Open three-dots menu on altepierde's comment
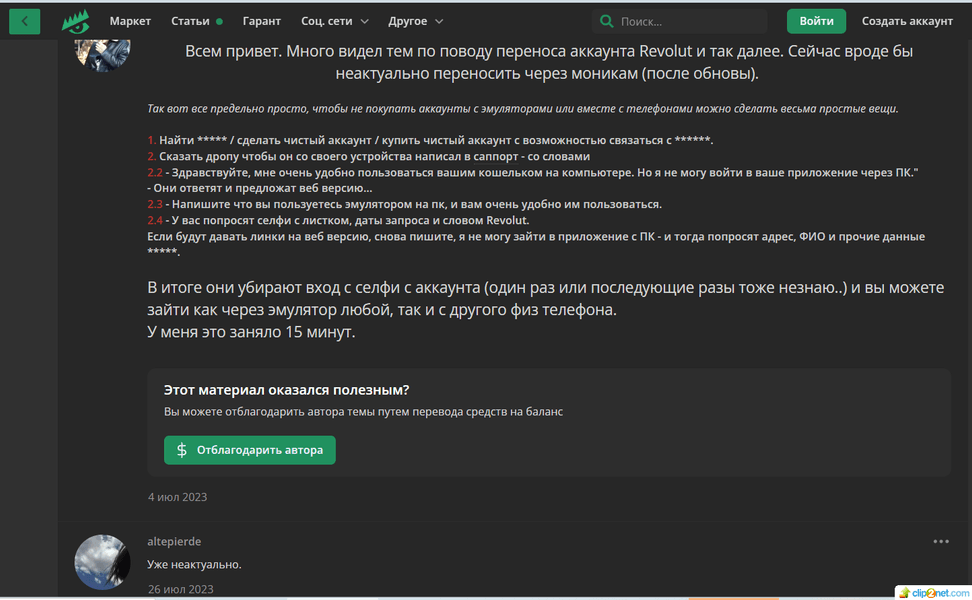Image resolution: width=972 pixels, height=600 pixels. (941, 541)
